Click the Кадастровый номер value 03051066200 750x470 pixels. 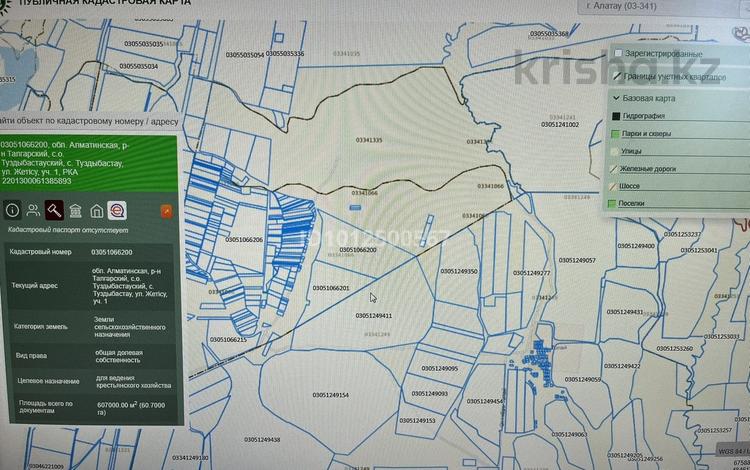pyautogui.click(x=112, y=252)
